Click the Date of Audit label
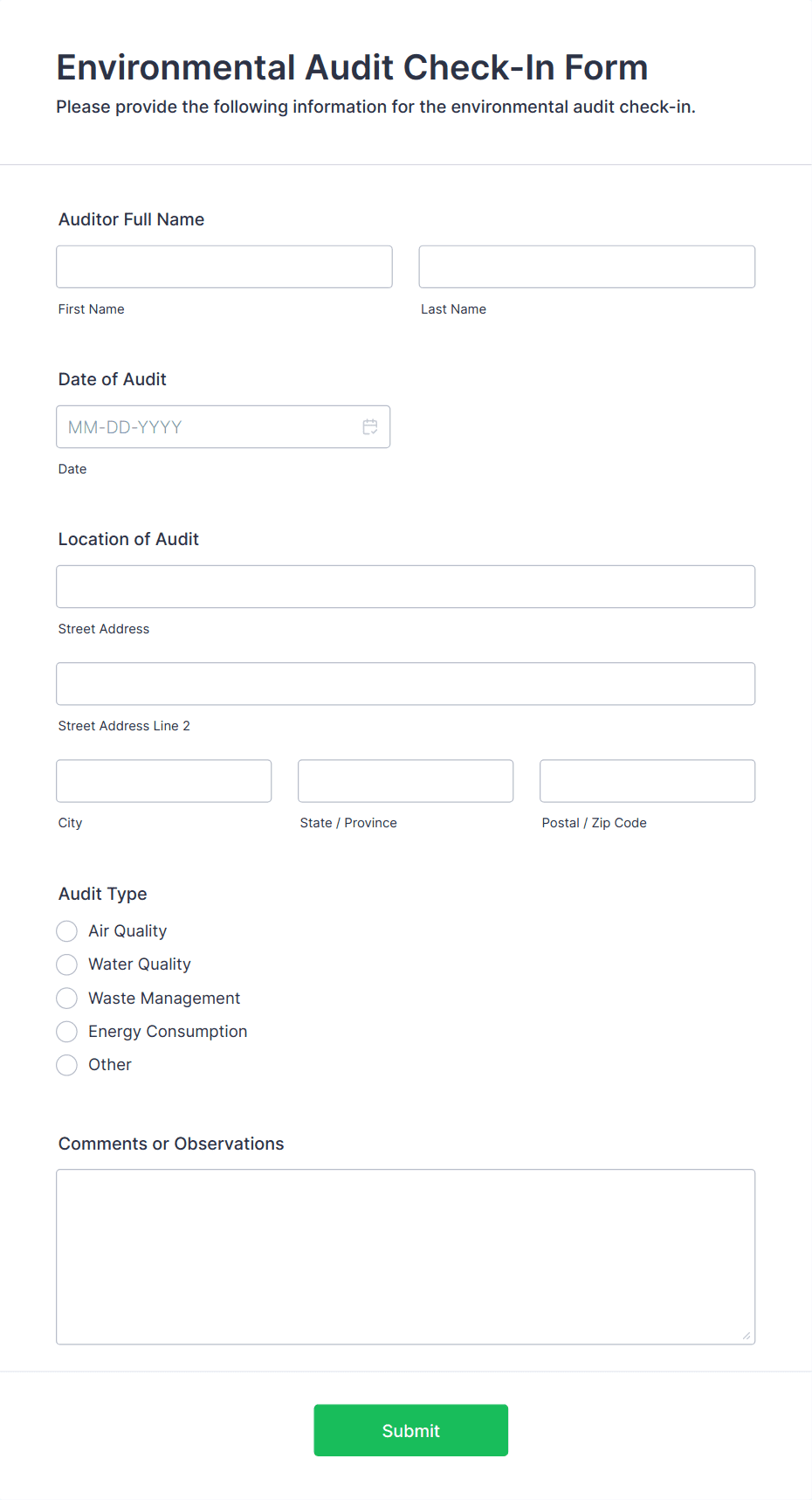This screenshot has height=1500, width=812. coord(113,379)
